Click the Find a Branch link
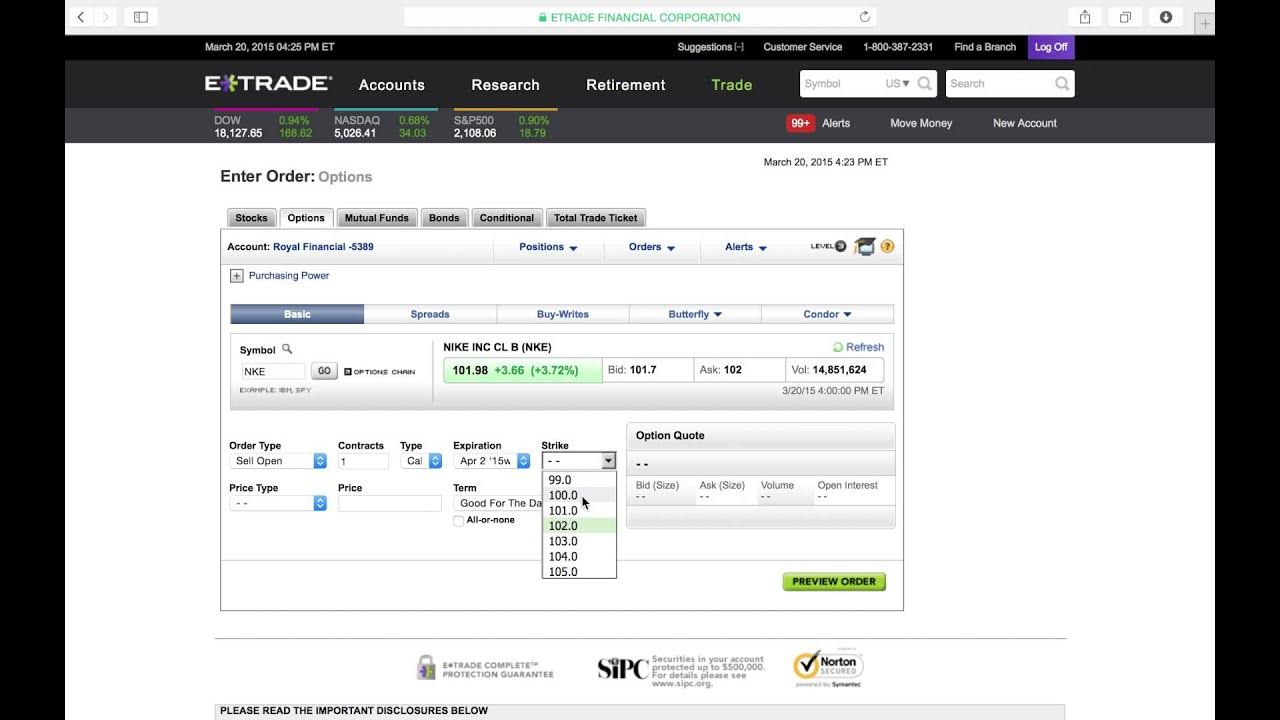 985,47
